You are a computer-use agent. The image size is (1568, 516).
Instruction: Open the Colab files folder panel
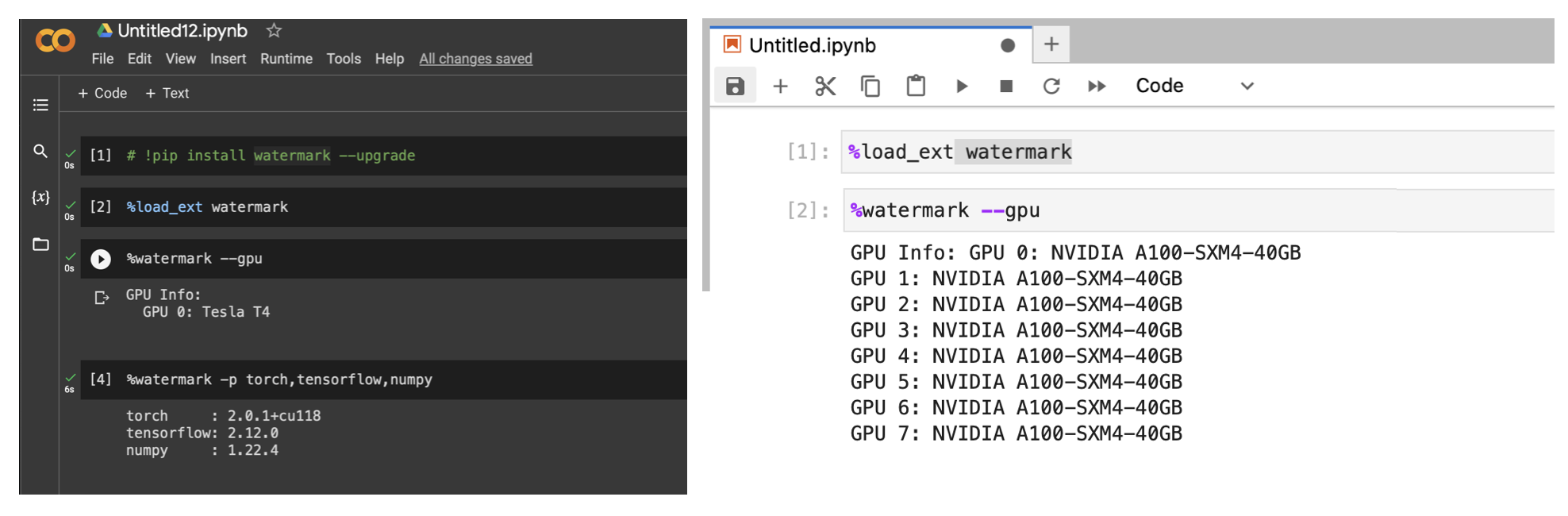pyautogui.click(x=40, y=245)
